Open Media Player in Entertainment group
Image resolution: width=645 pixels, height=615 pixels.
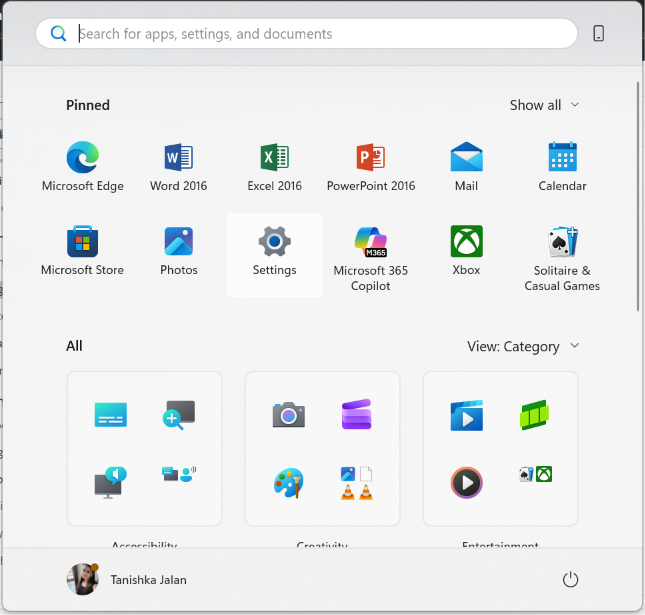466,482
